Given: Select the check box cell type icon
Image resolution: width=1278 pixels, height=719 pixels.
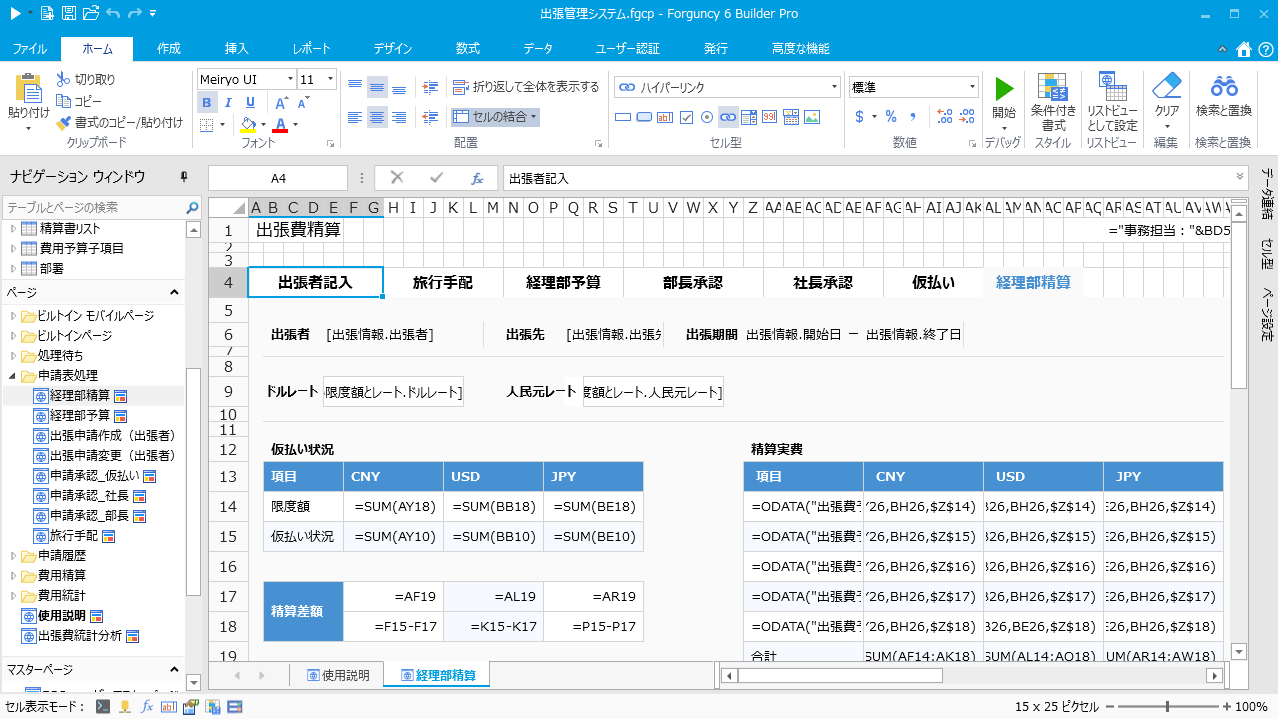Looking at the screenshot, I should click(686, 117).
